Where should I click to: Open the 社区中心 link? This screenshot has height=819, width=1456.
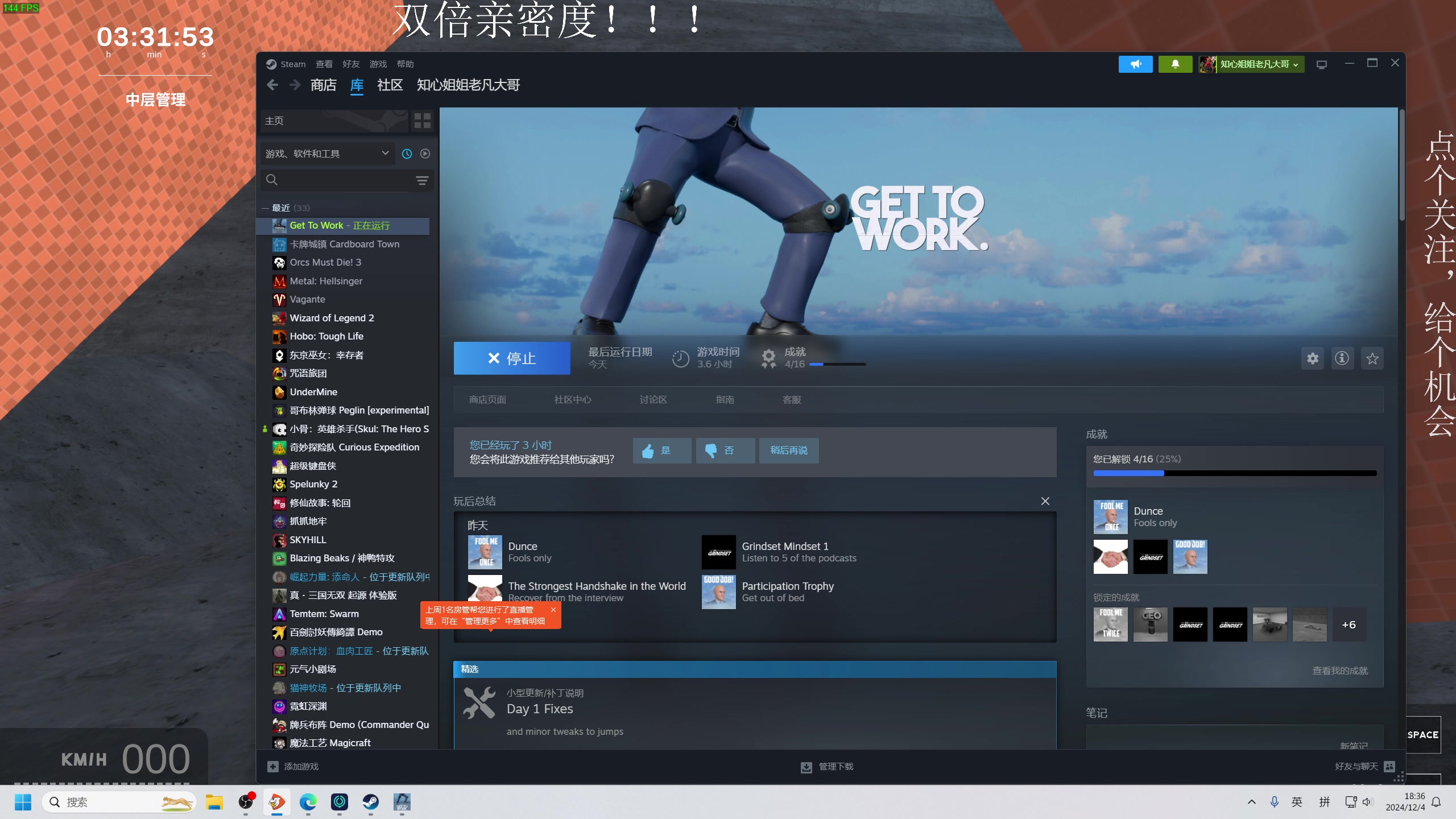[573, 400]
